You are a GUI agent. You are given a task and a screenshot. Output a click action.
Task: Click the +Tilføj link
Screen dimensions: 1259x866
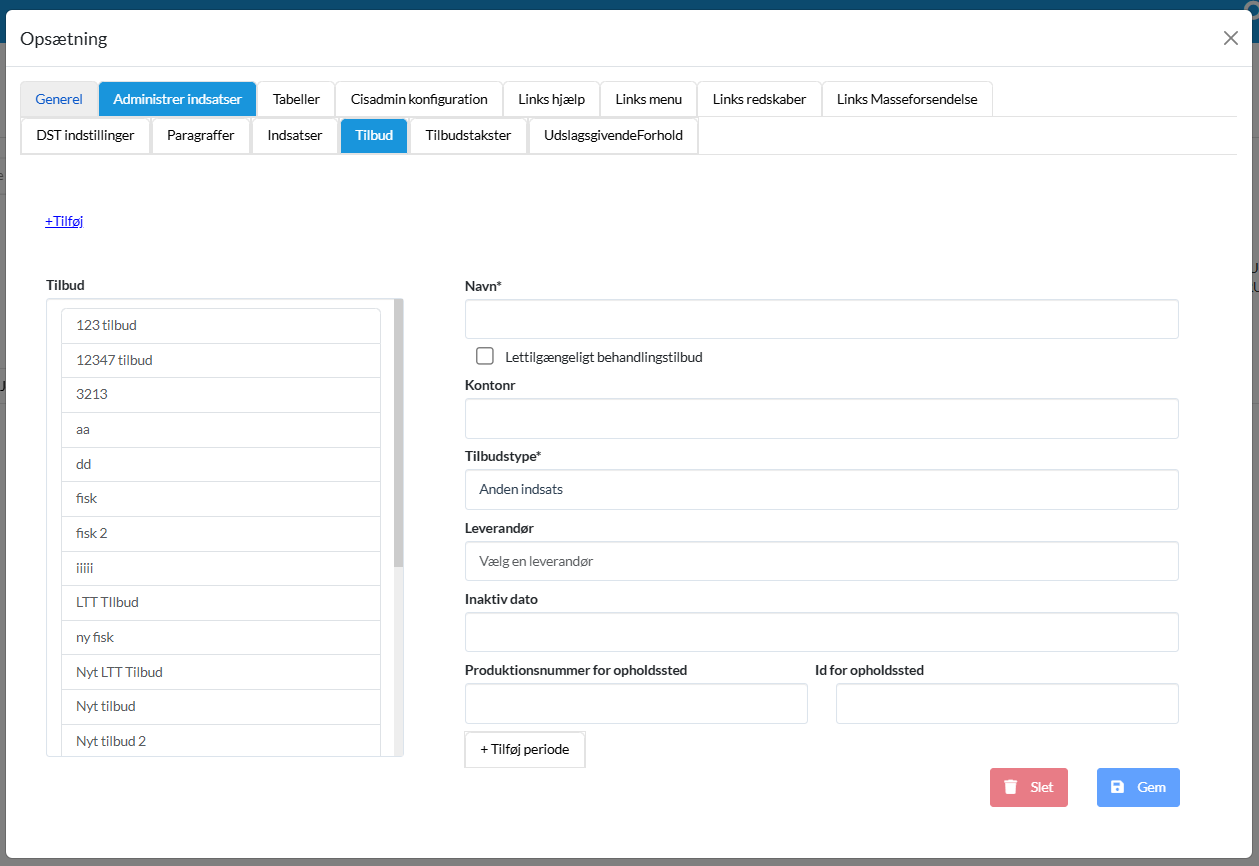click(x=64, y=221)
